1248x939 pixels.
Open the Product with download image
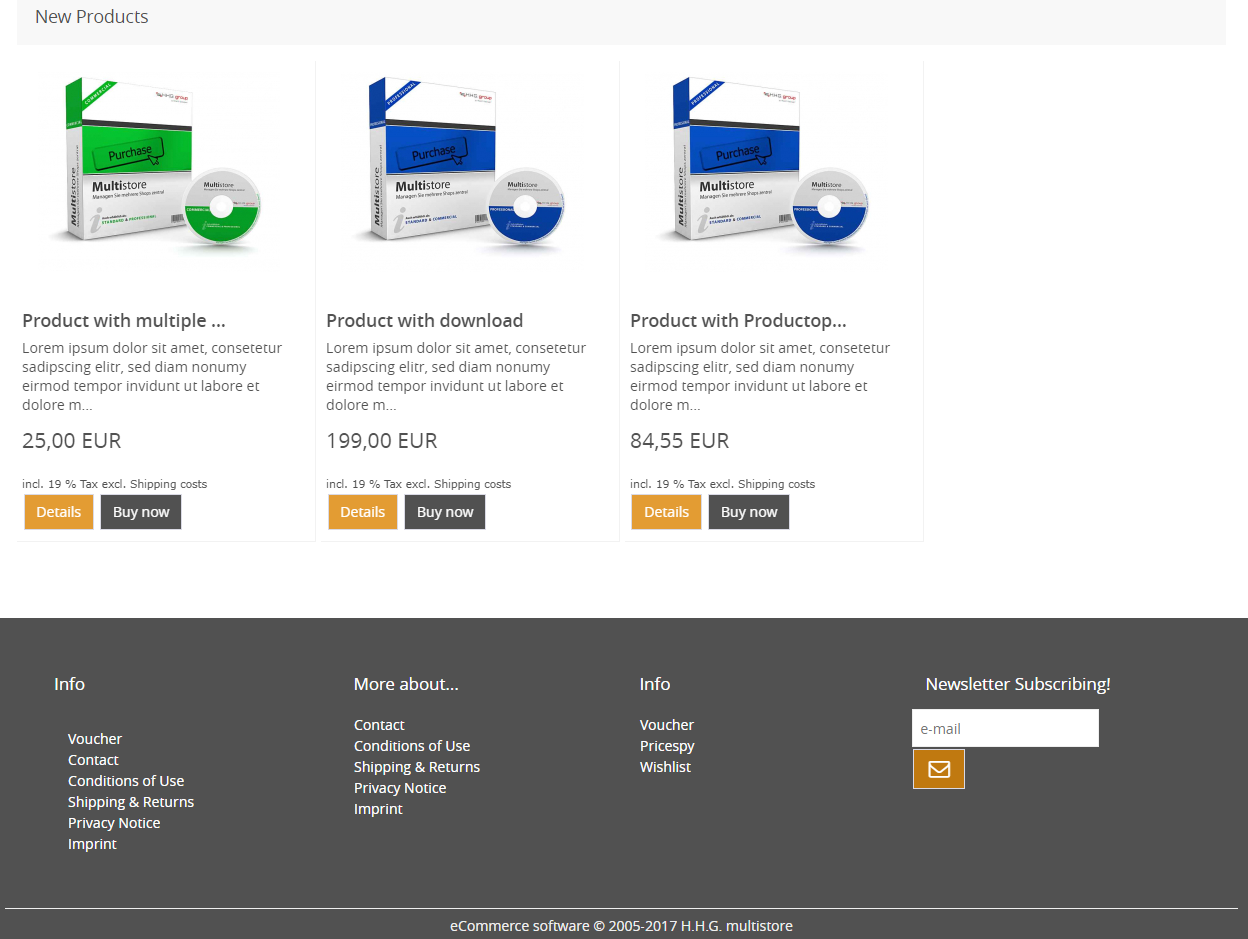[x=469, y=165]
